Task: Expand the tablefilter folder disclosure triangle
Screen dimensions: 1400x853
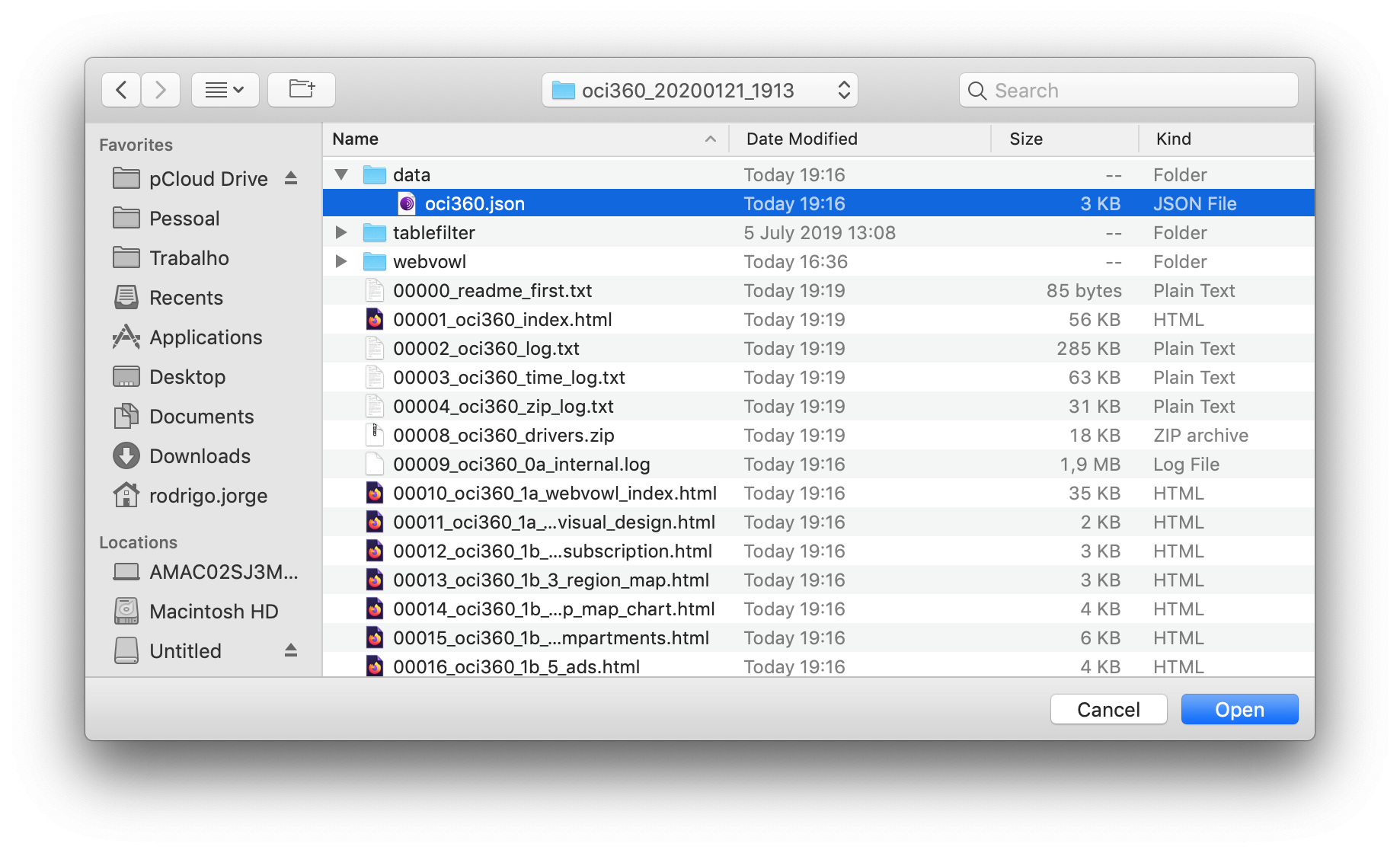Action: 341,232
